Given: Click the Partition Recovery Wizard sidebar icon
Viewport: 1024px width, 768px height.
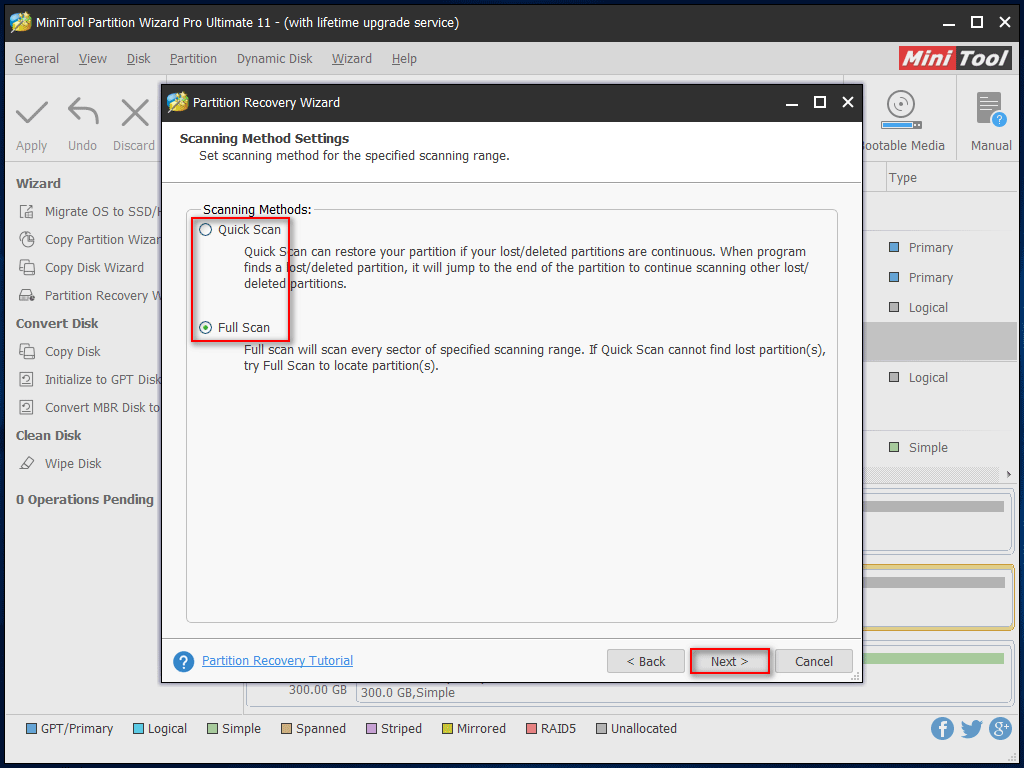Looking at the screenshot, I should pos(27,296).
